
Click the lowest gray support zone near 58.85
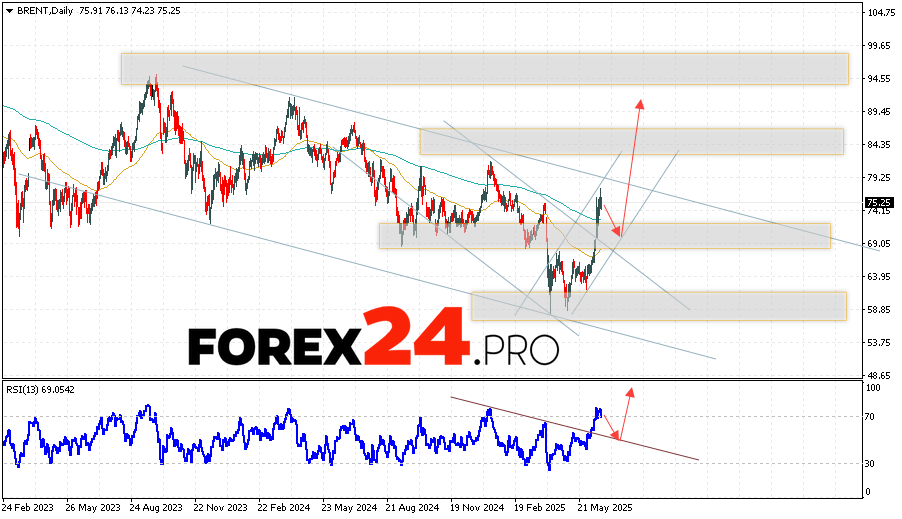(658, 306)
